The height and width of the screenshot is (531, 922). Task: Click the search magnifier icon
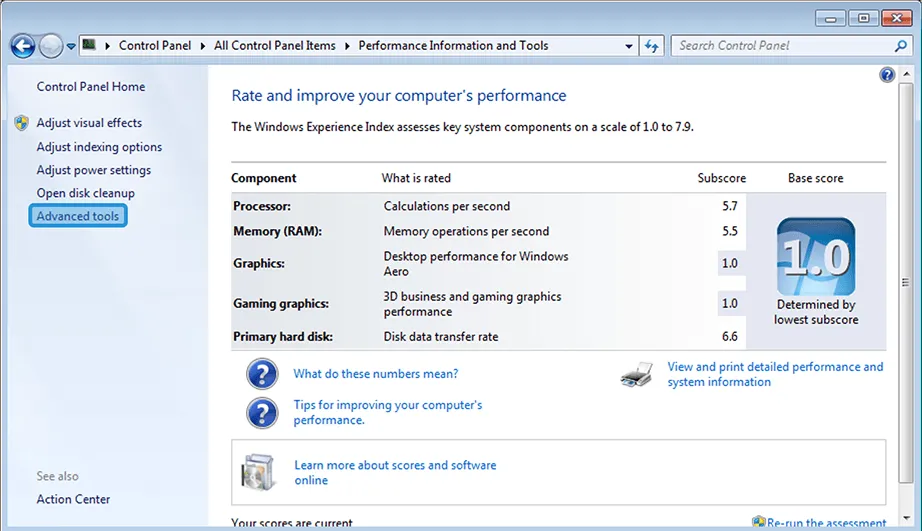click(900, 46)
